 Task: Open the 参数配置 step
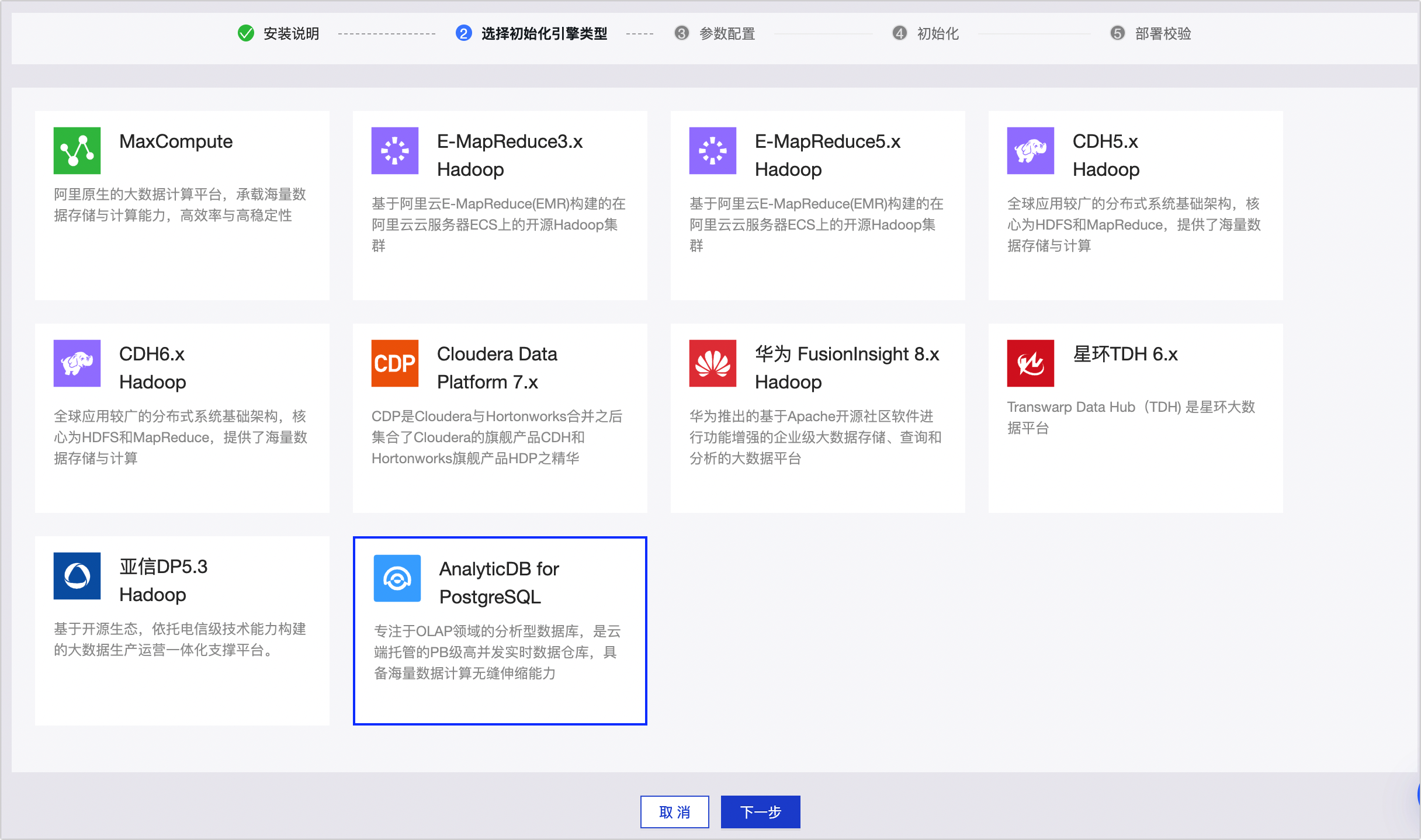click(x=726, y=33)
